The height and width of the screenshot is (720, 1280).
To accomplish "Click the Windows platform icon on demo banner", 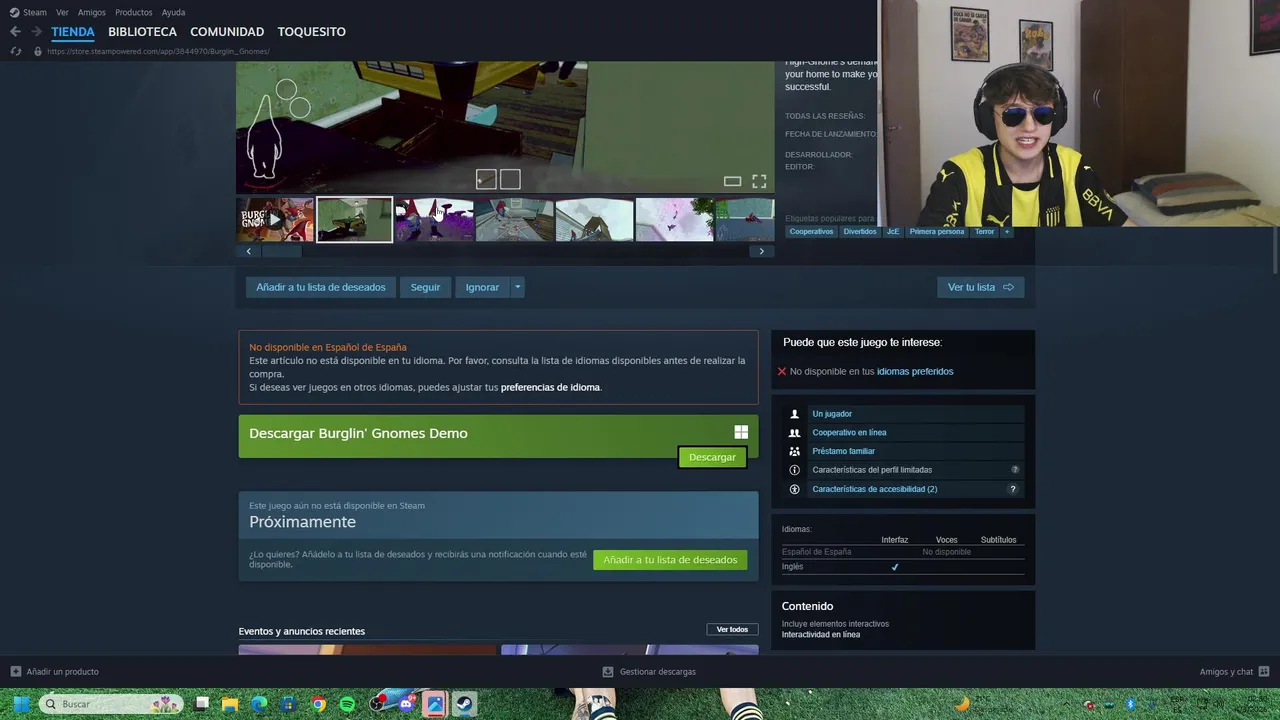I will (x=741, y=432).
